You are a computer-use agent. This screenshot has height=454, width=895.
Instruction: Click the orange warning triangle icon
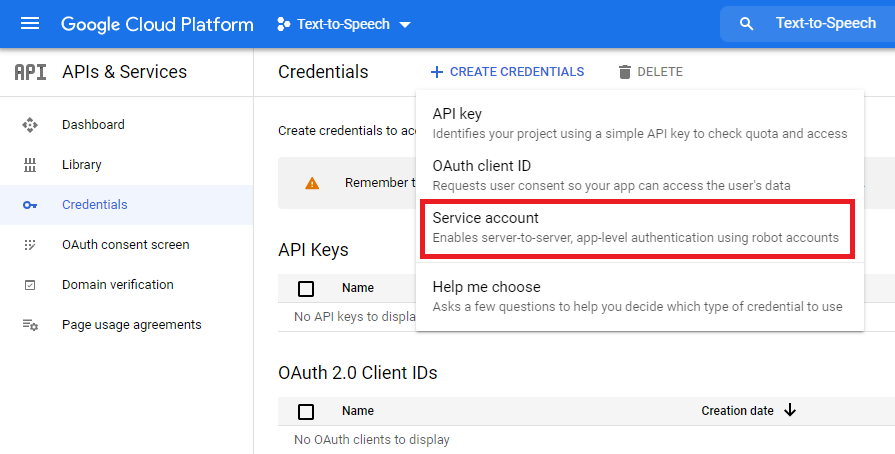312,183
